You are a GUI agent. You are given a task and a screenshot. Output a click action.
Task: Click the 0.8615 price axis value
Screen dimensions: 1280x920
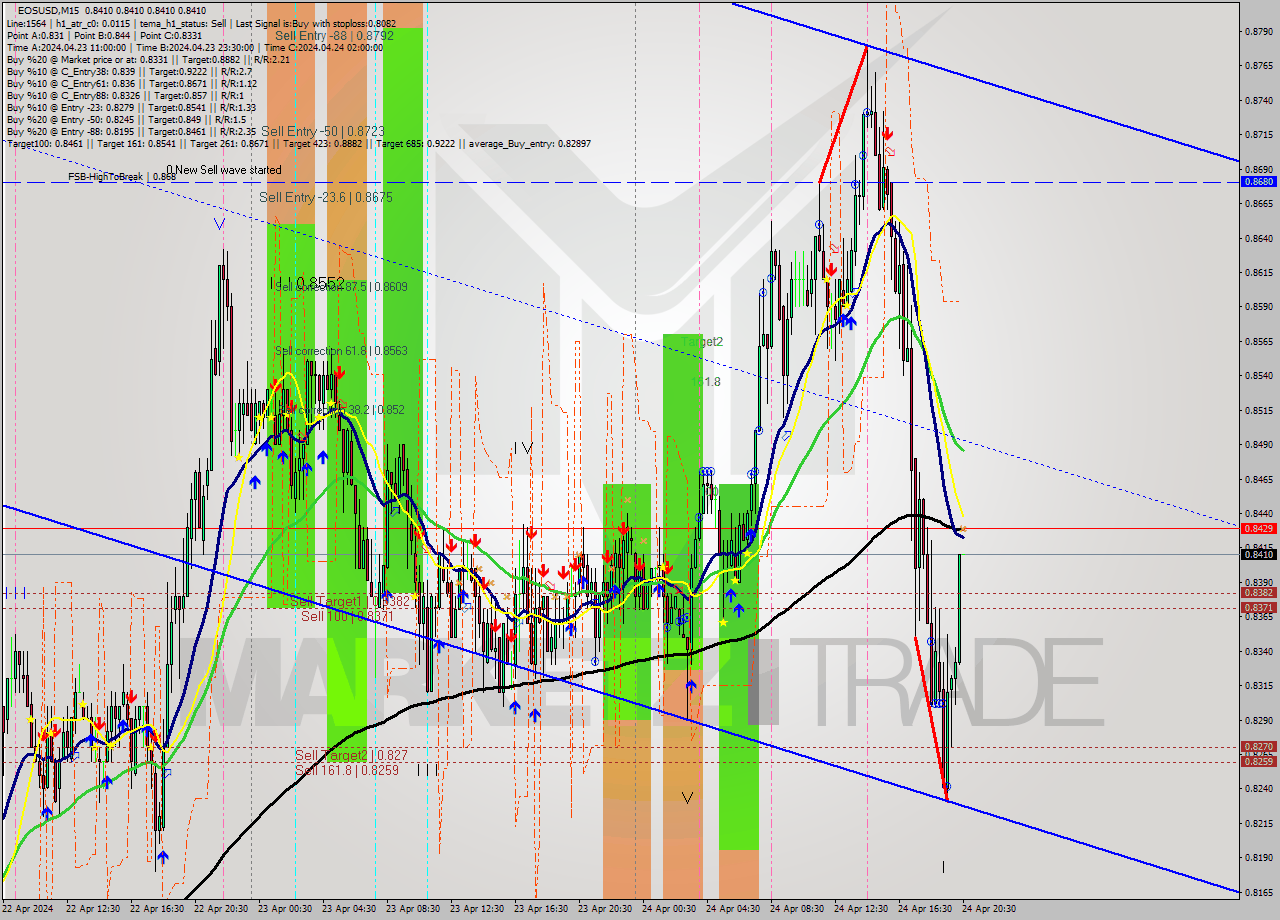[x=1258, y=272]
